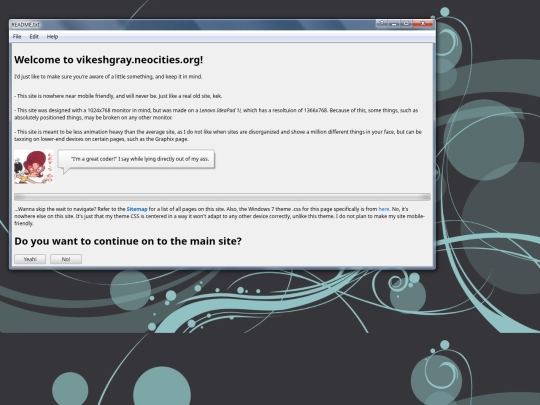Minimize the README.txt window
This screenshot has height=405, width=540.
394,23
